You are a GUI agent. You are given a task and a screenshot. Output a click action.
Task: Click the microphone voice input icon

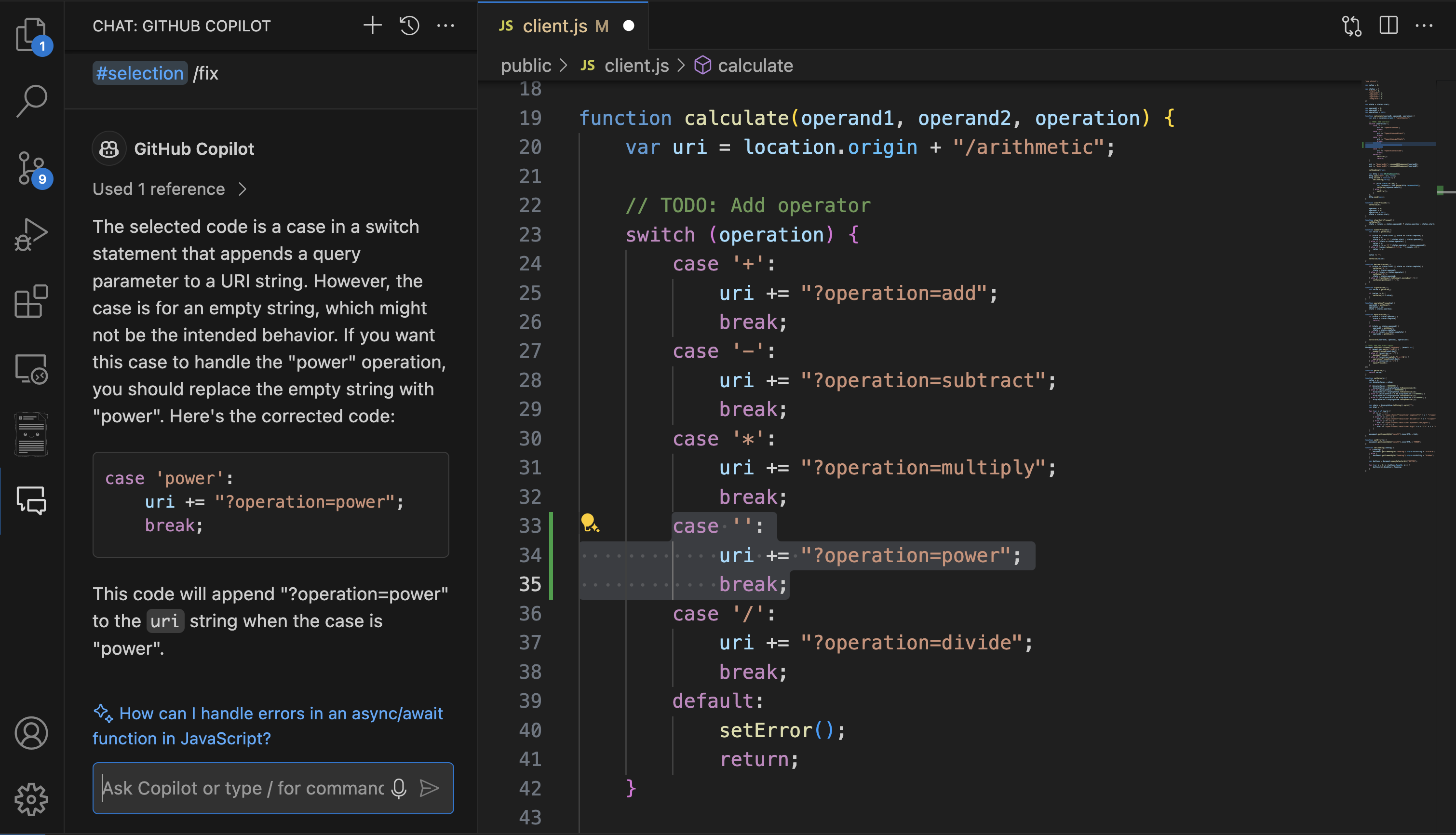tap(399, 789)
